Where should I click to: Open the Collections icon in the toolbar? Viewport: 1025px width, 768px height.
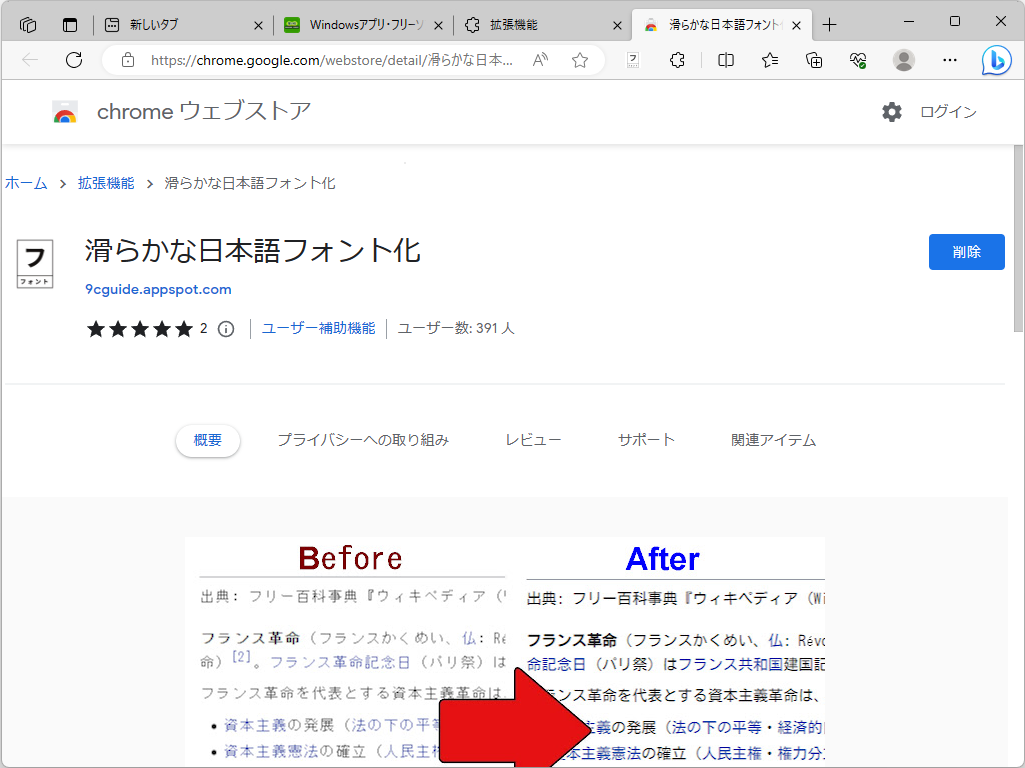click(x=813, y=60)
